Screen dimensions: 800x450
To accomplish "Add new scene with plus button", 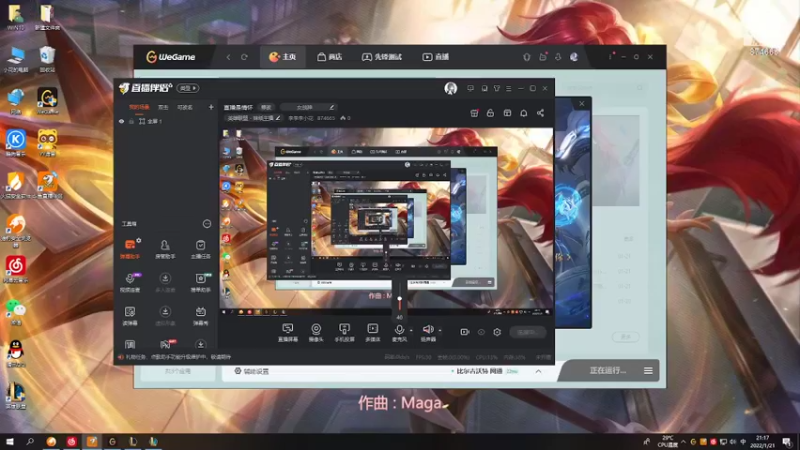I will [x=211, y=107].
